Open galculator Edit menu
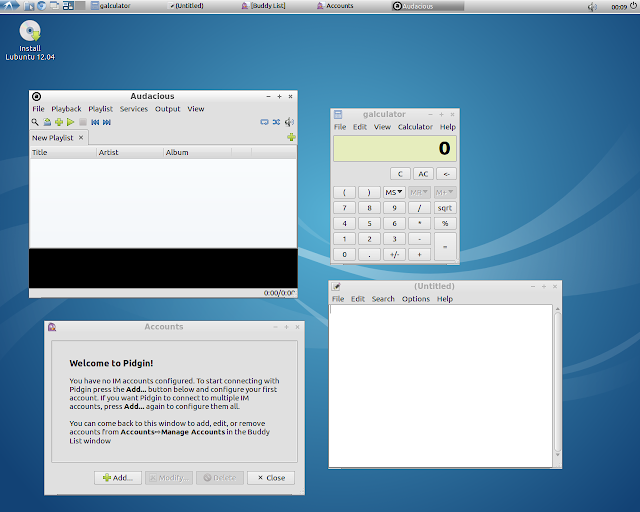Viewport: 640px width, 512px height. tap(360, 127)
